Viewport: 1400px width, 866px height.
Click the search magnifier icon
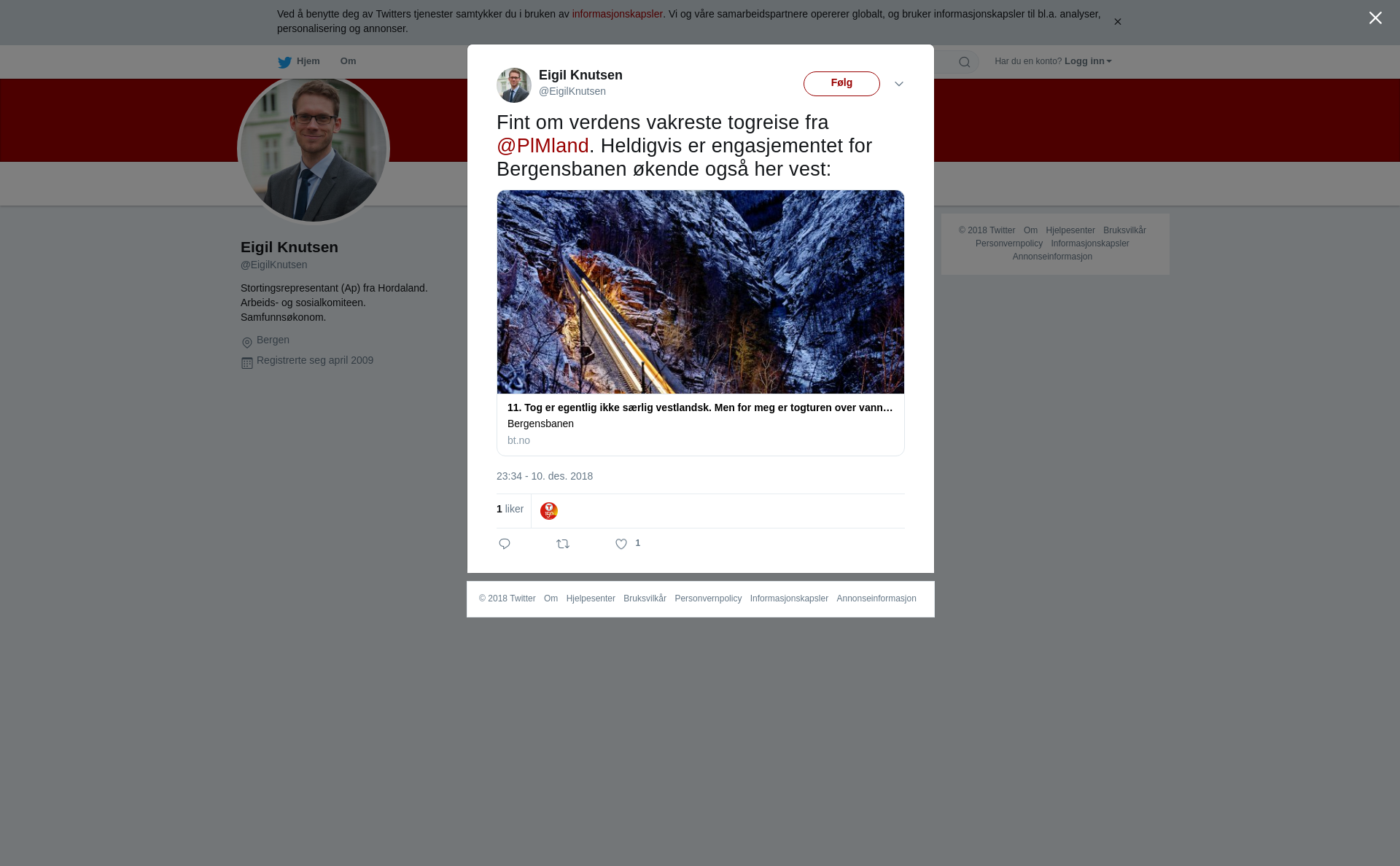[964, 62]
